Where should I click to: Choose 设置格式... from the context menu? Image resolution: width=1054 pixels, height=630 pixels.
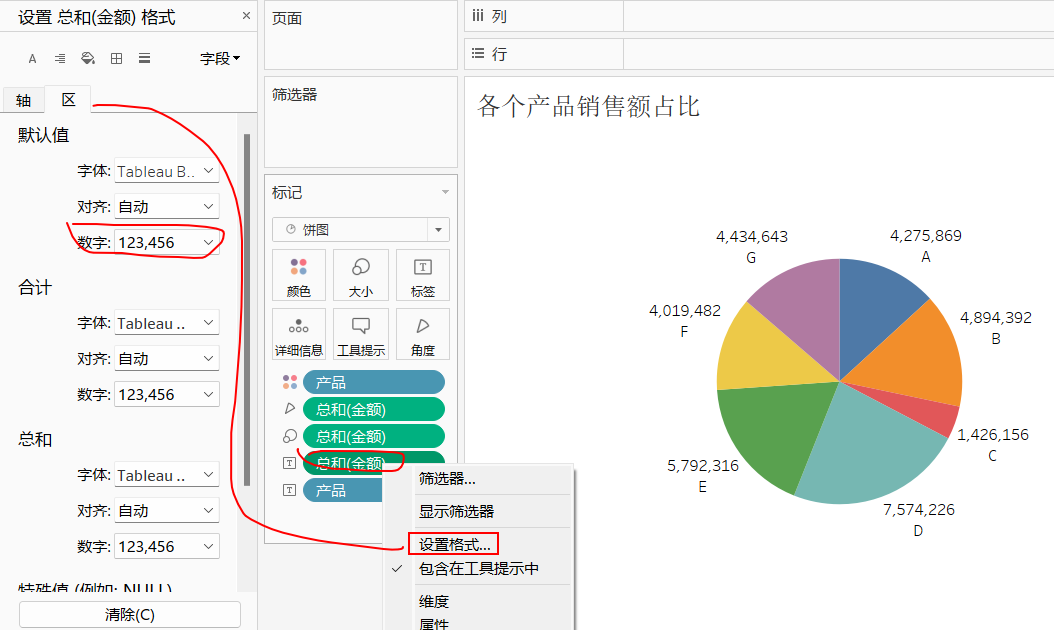[454, 544]
